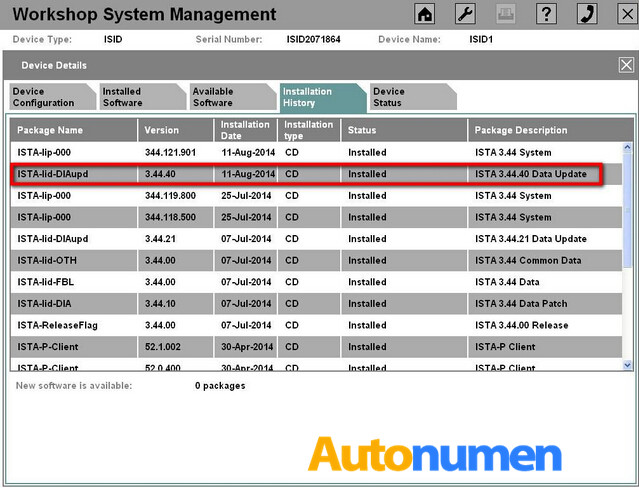Click version 344.119.800 cell
The image size is (639, 488).
[x=170, y=196]
